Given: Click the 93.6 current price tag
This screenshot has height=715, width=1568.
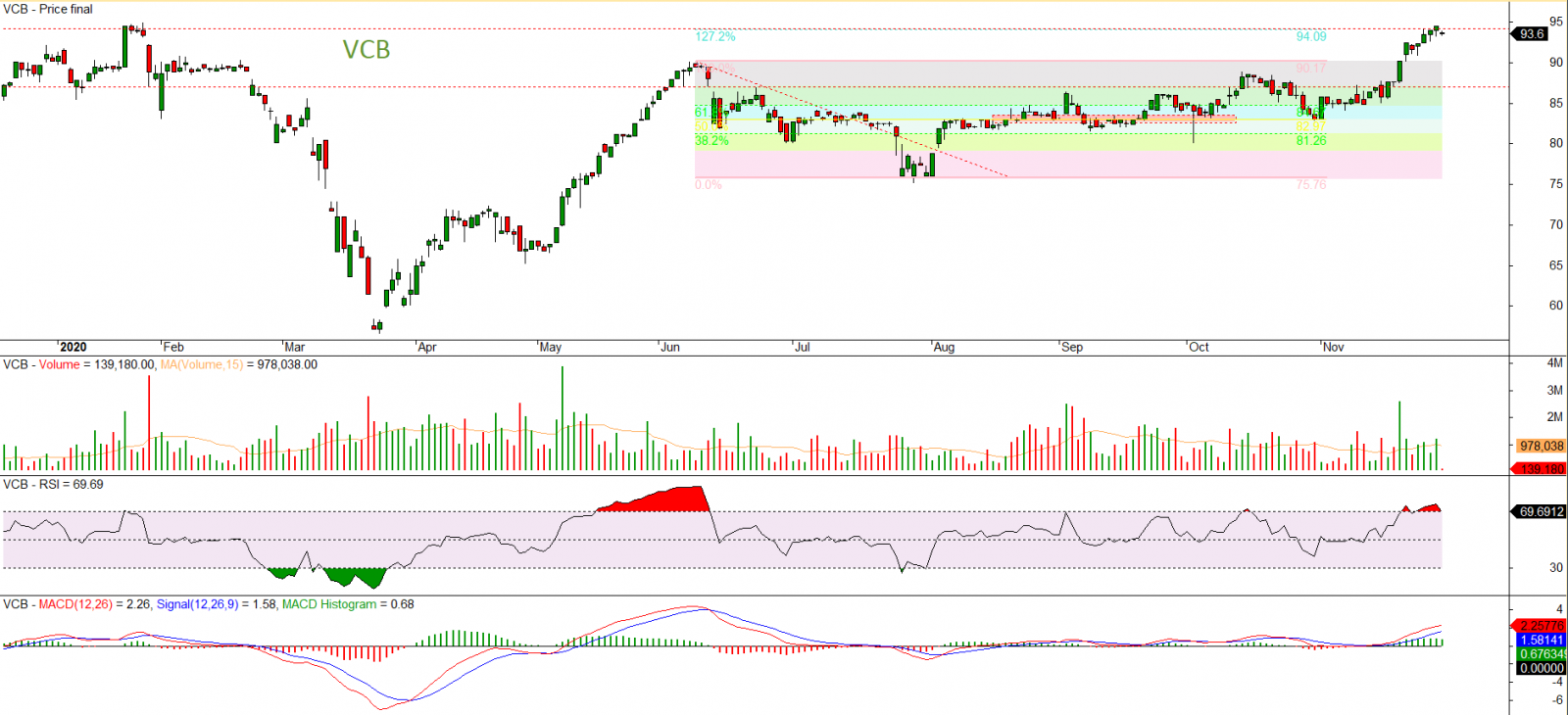Looking at the screenshot, I should [1532, 33].
